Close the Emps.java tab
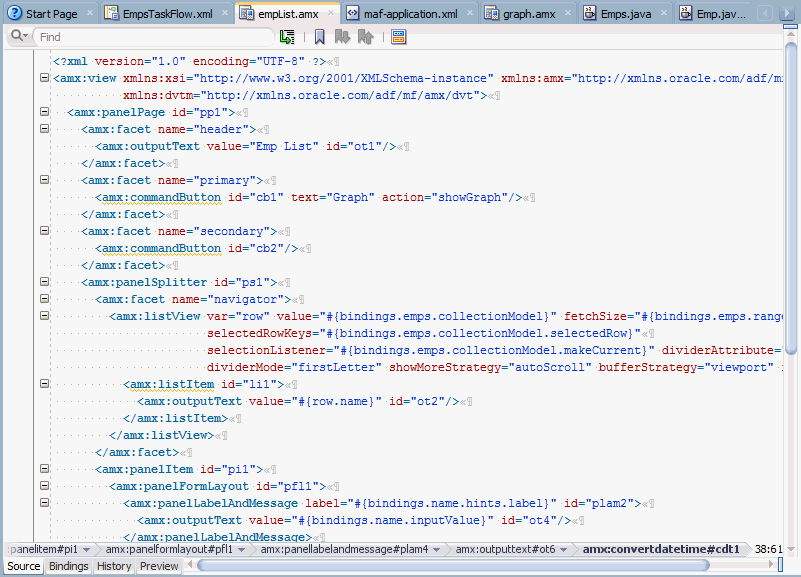The width and height of the screenshot is (801, 577). coord(664,13)
